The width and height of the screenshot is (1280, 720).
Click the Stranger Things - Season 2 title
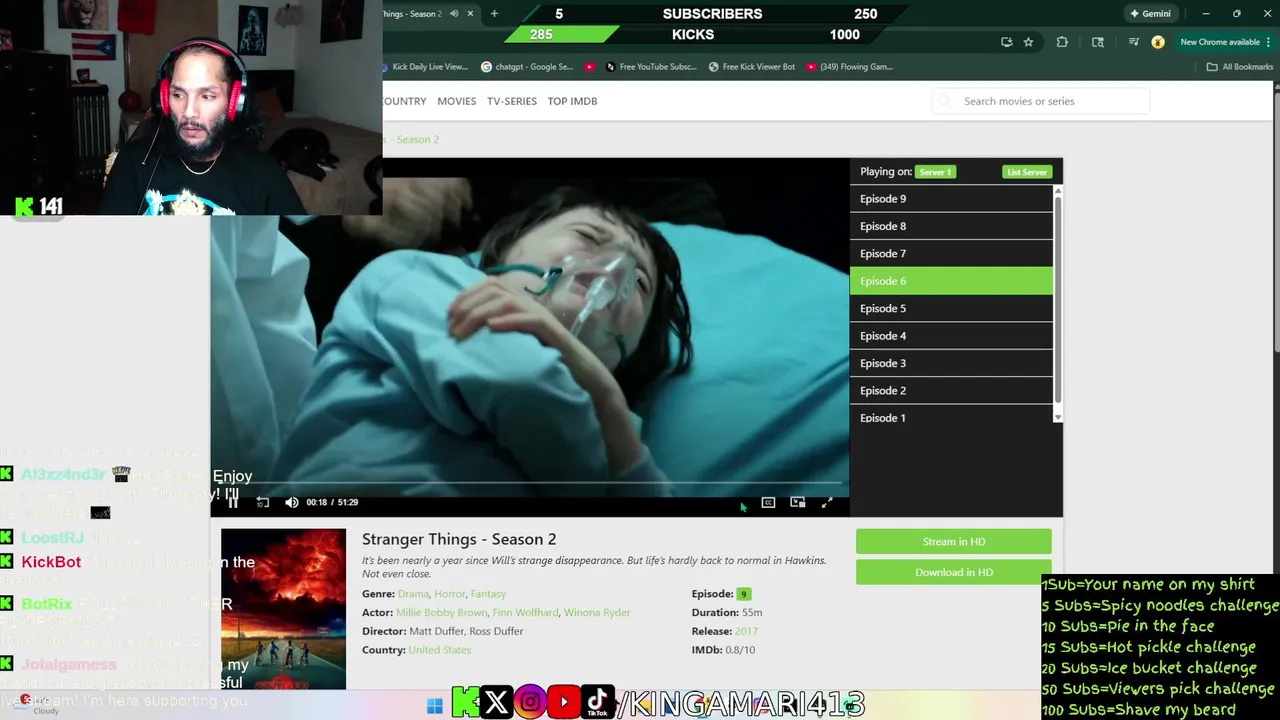459,539
